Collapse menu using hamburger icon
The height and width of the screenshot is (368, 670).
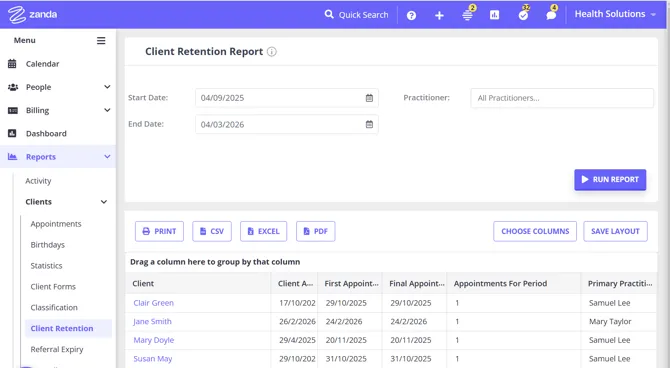pos(101,41)
